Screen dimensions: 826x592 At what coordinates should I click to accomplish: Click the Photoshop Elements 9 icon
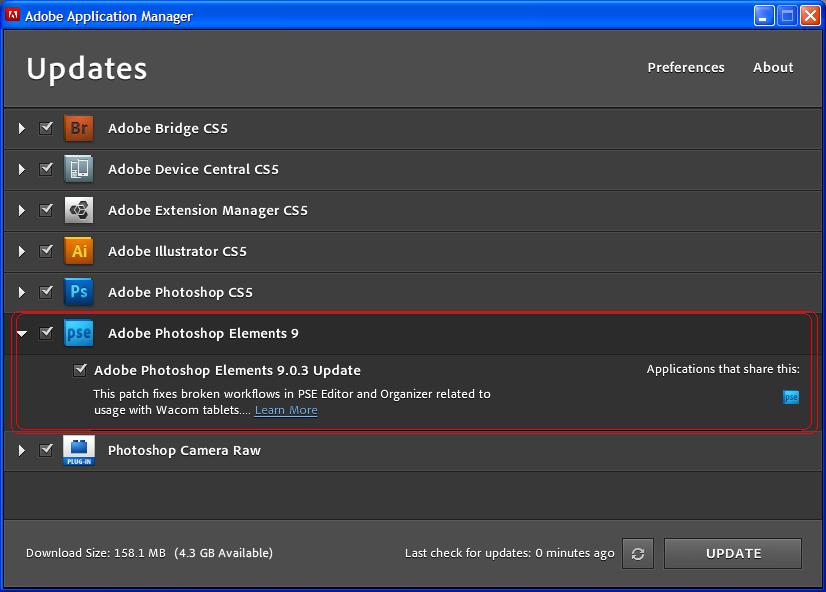tap(79, 333)
